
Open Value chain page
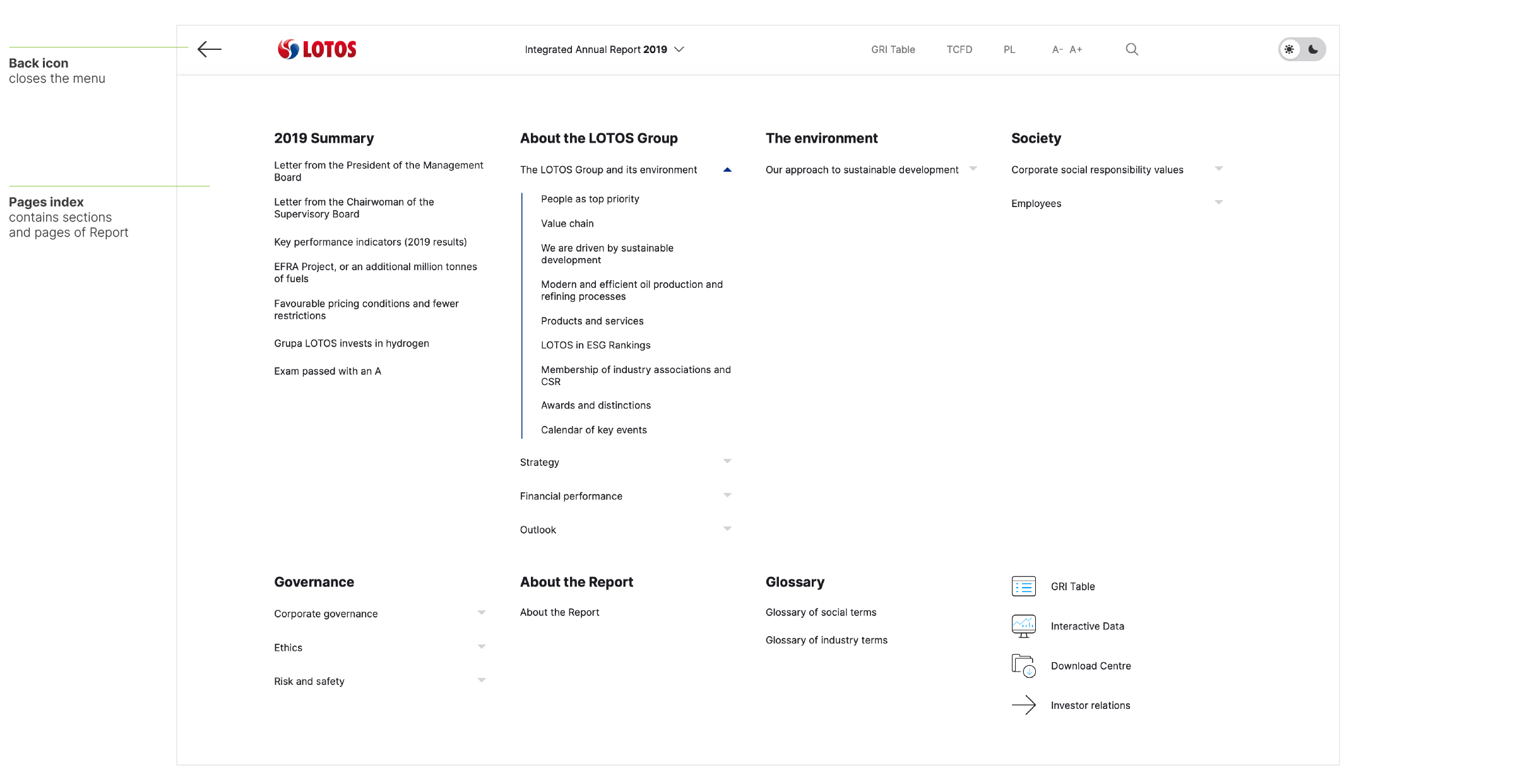567,223
